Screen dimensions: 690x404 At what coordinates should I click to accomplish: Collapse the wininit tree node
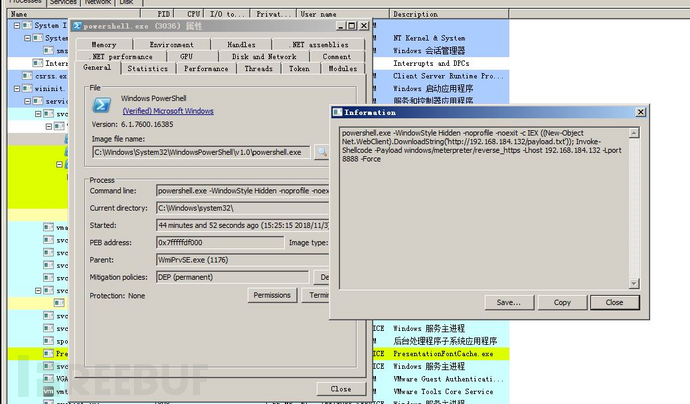17,88
